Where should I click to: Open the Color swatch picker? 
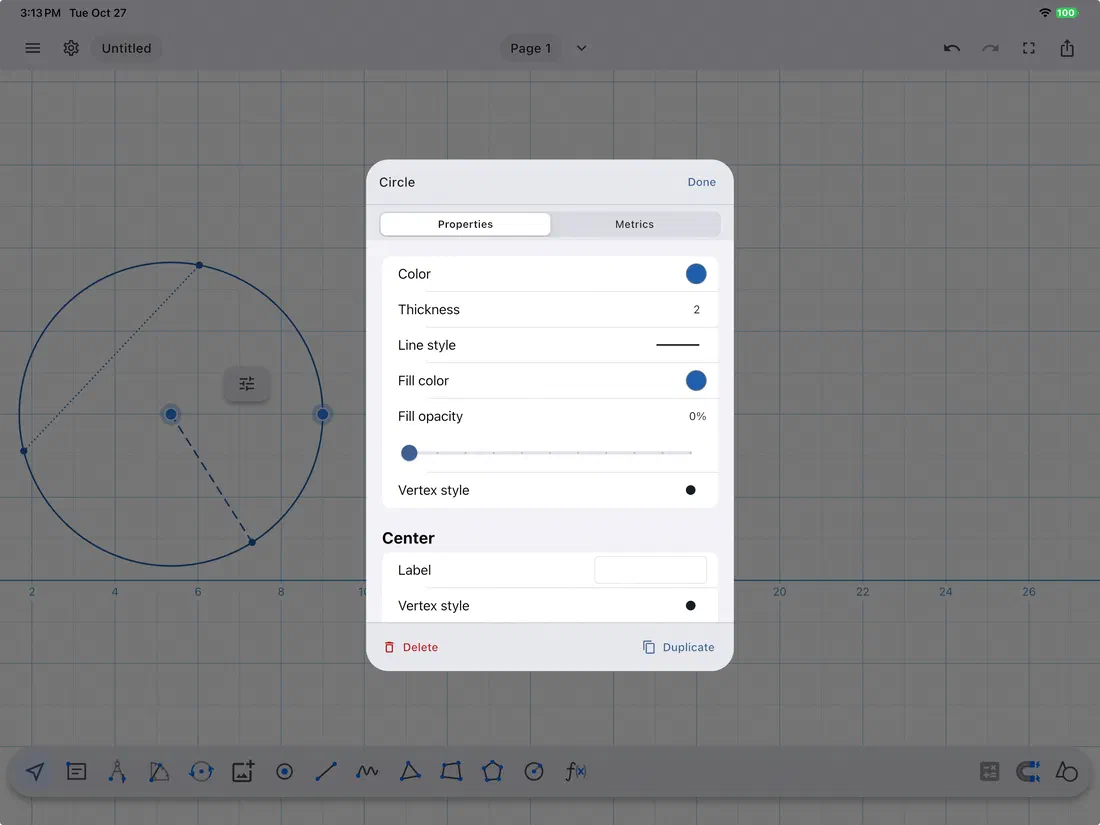coord(696,274)
